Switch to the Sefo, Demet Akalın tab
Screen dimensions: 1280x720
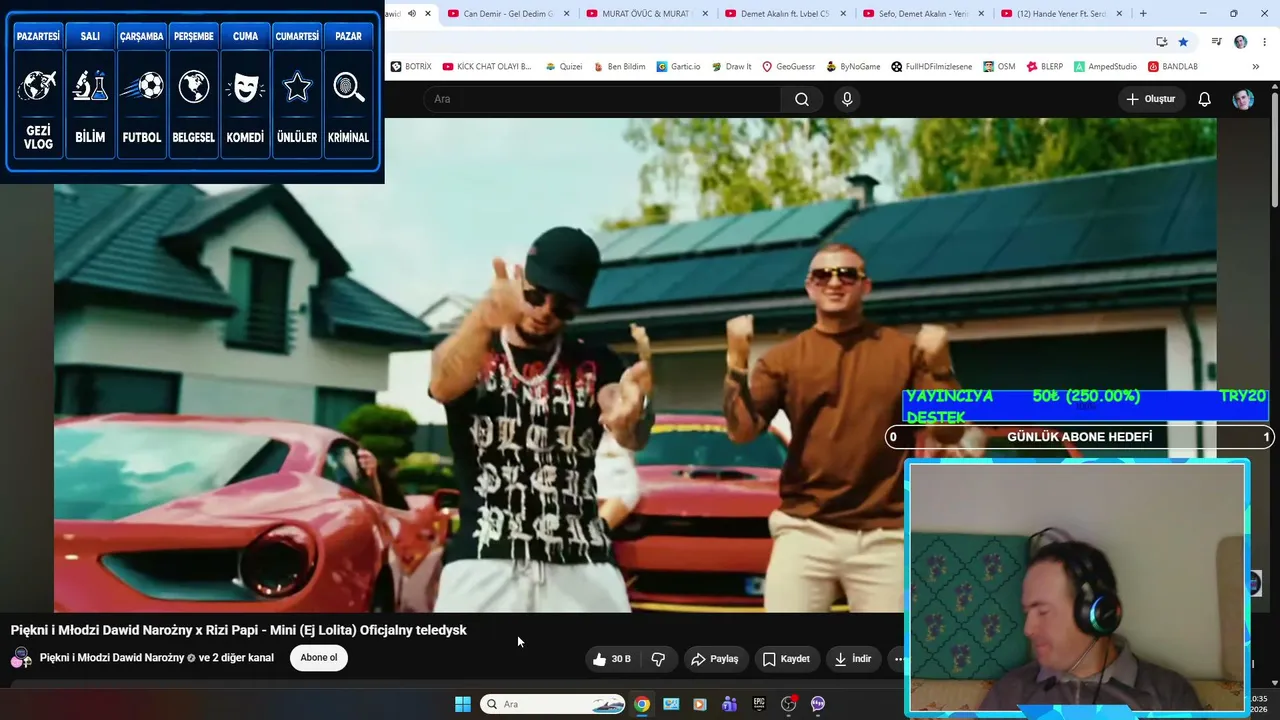922,14
